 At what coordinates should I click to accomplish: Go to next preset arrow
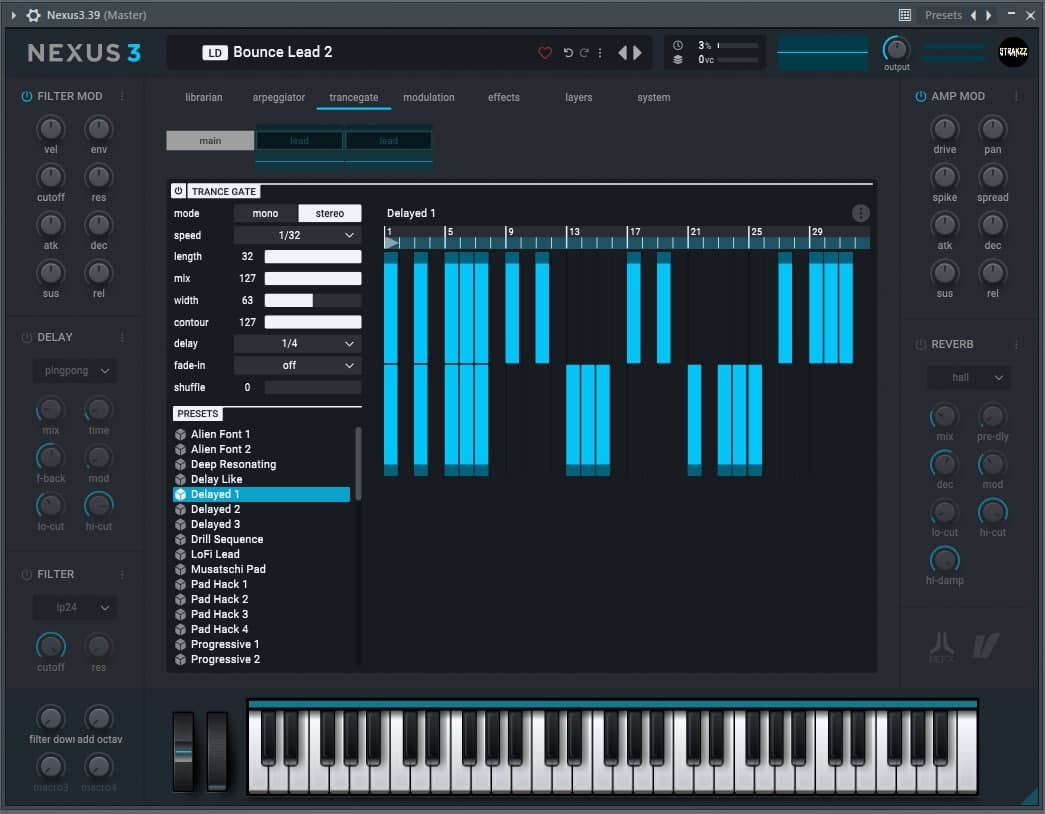tap(638, 53)
